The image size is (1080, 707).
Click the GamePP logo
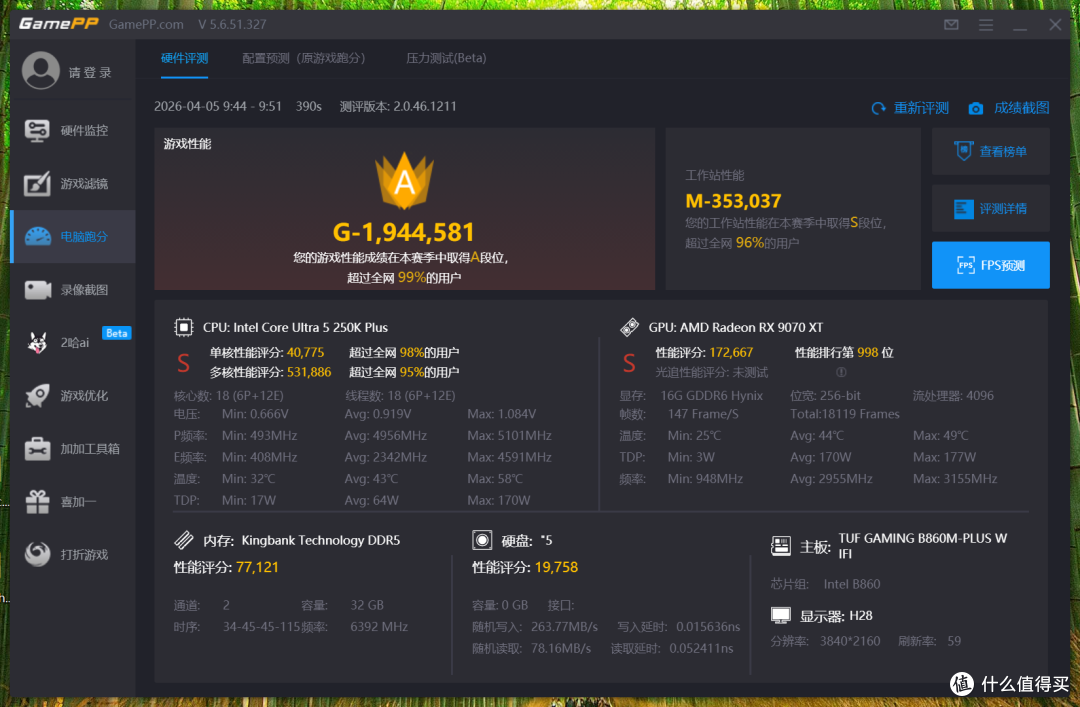59,24
